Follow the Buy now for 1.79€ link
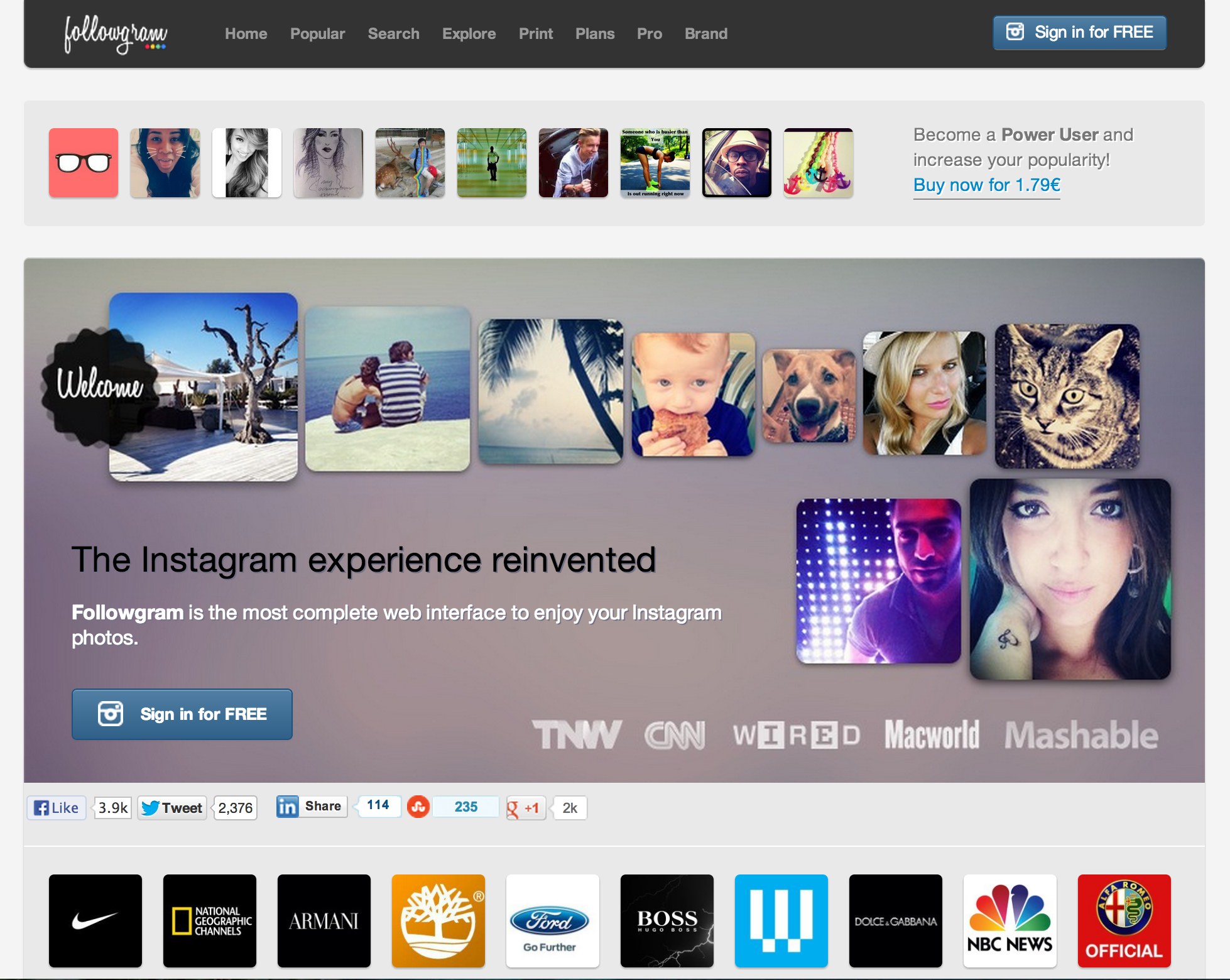Screen dimensions: 1230x980 coord(986,185)
